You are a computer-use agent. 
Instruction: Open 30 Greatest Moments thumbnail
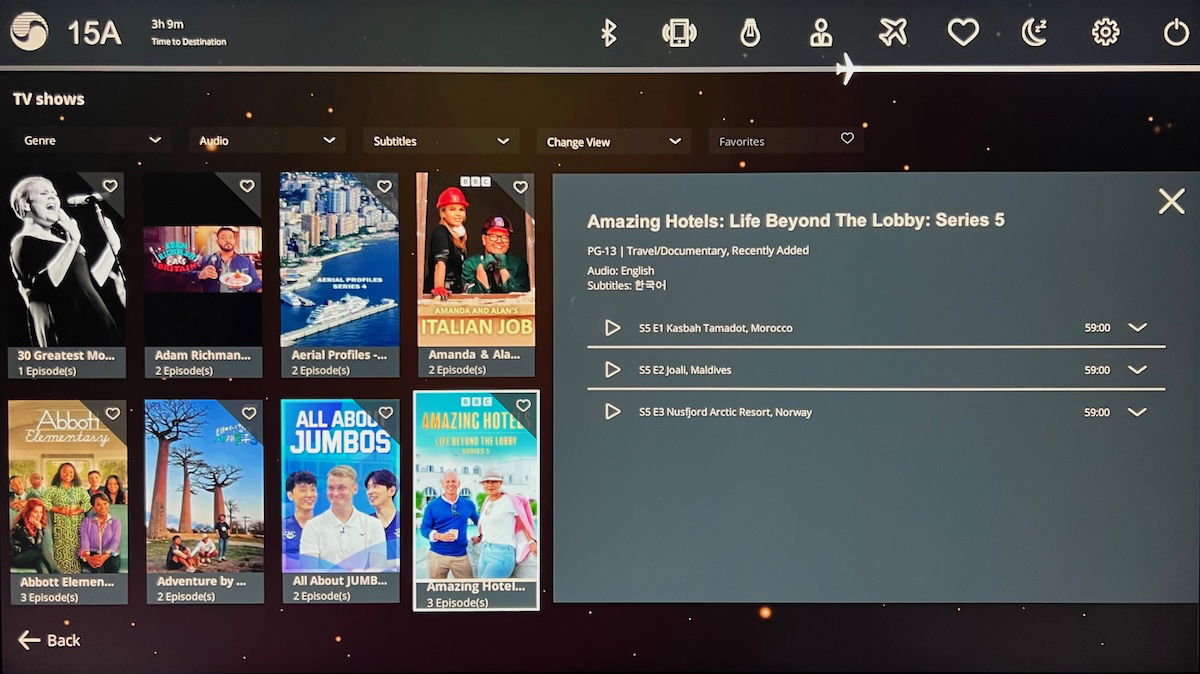pyautogui.click(x=67, y=260)
